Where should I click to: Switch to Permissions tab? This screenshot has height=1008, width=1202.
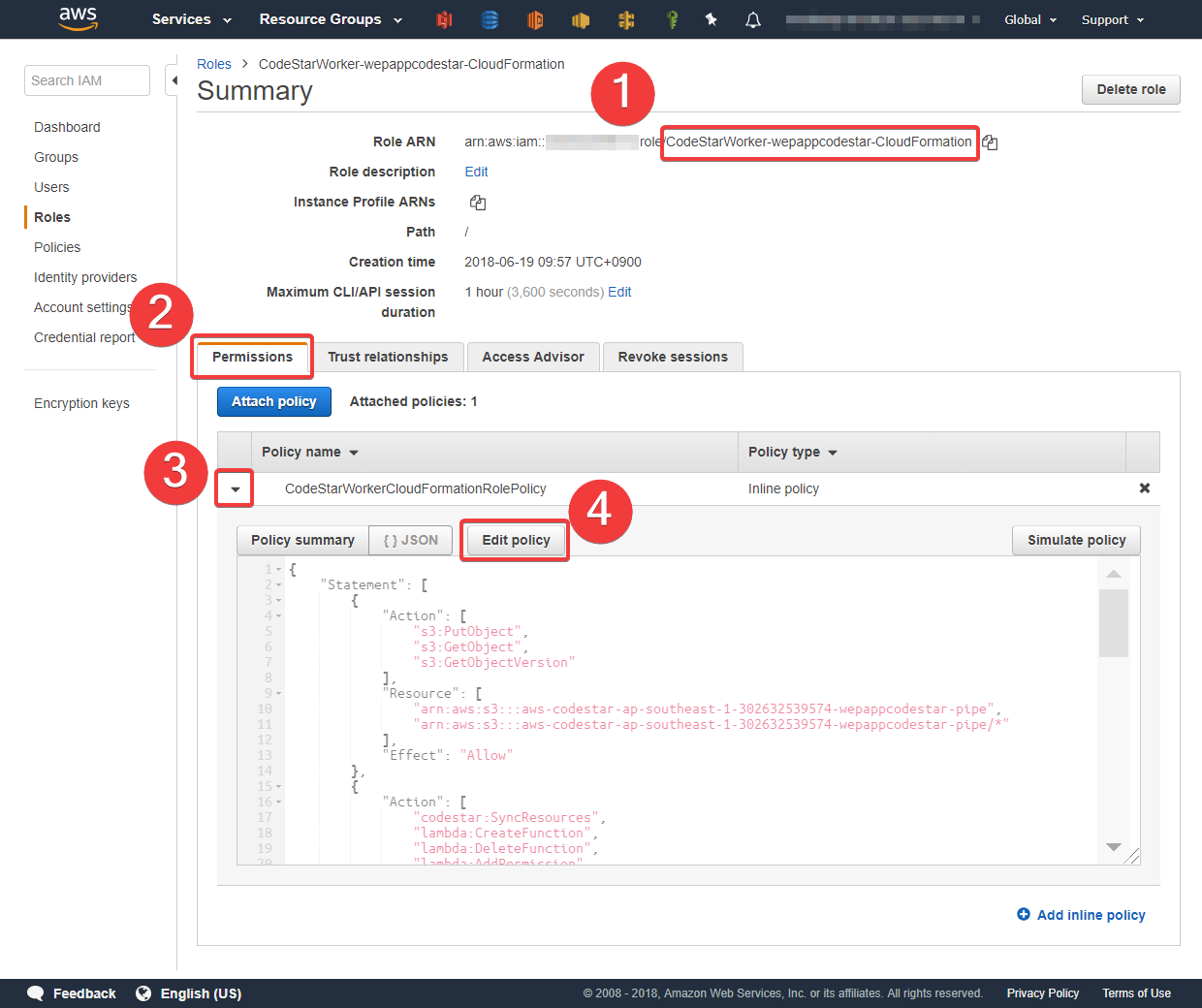coord(252,357)
